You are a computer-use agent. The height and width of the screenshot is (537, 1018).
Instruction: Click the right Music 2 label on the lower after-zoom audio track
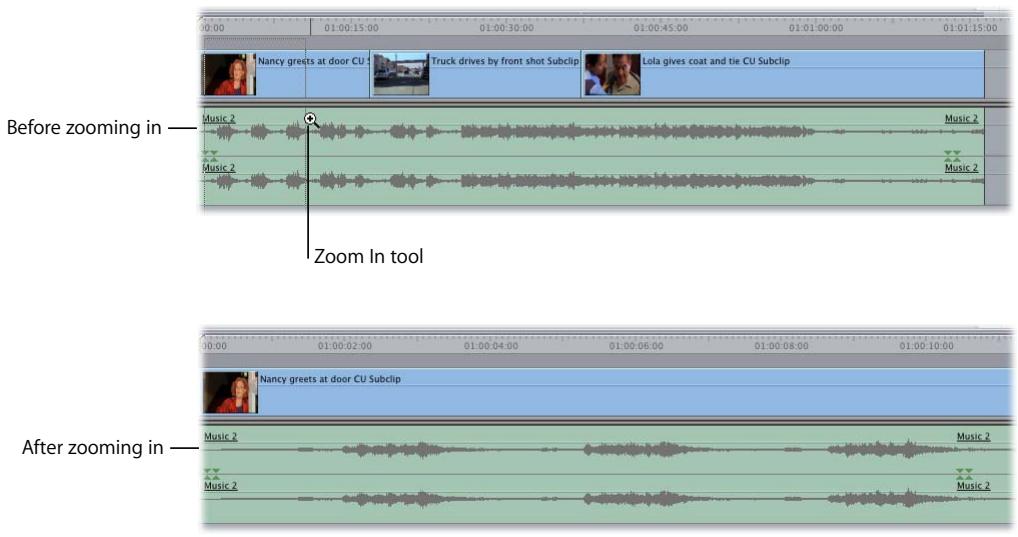point(974,486)
